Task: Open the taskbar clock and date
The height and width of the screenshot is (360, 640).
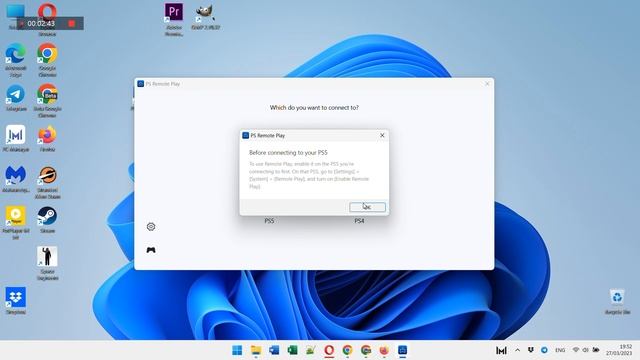Action: 619,350
